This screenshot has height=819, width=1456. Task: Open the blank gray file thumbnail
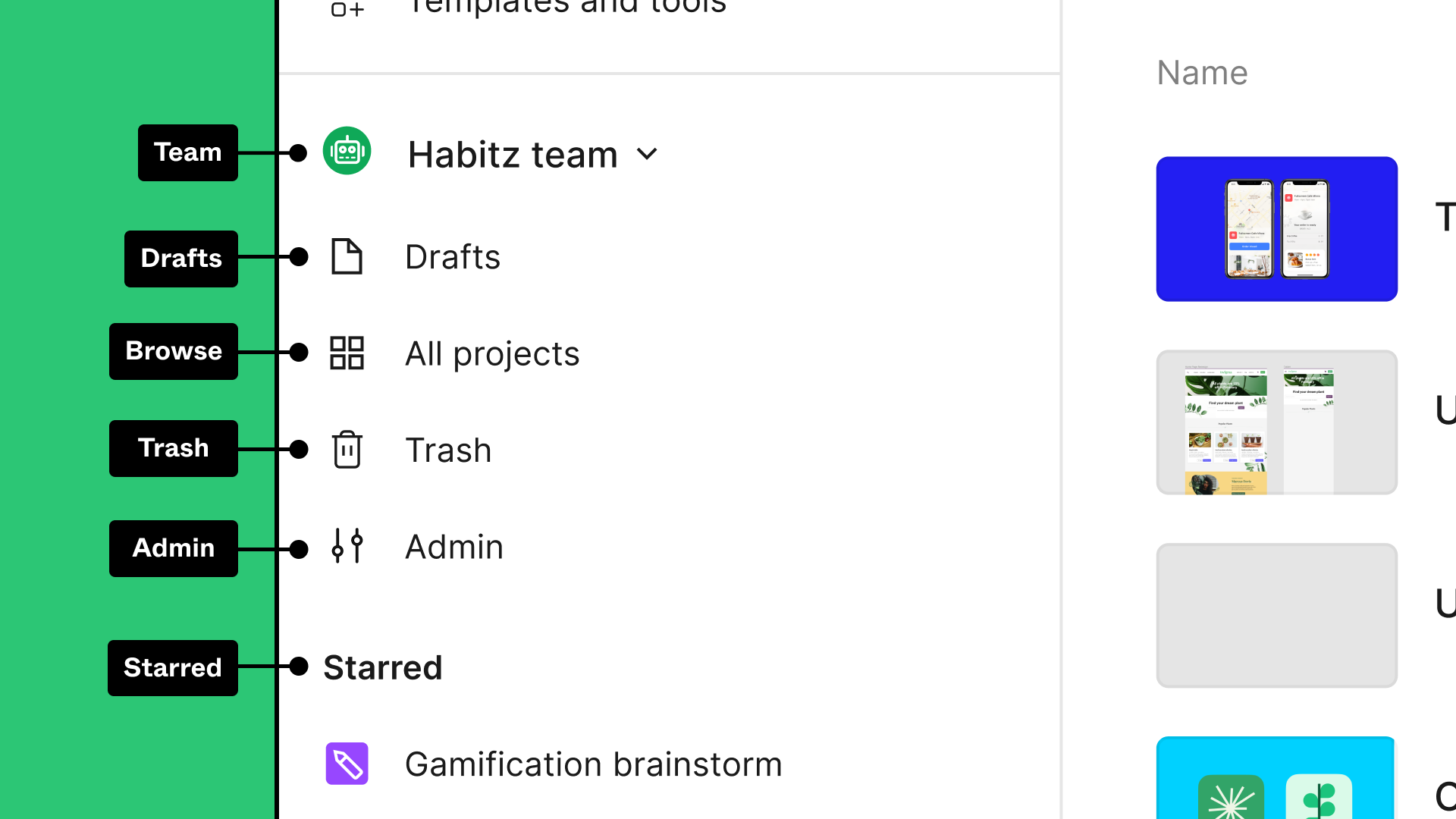click(x=1276, y=615)
